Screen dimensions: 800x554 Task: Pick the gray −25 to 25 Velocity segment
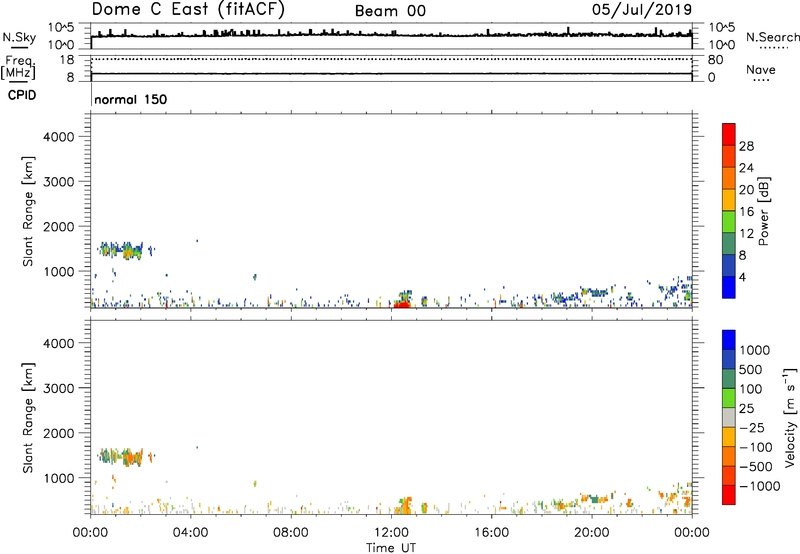point(729,417)
